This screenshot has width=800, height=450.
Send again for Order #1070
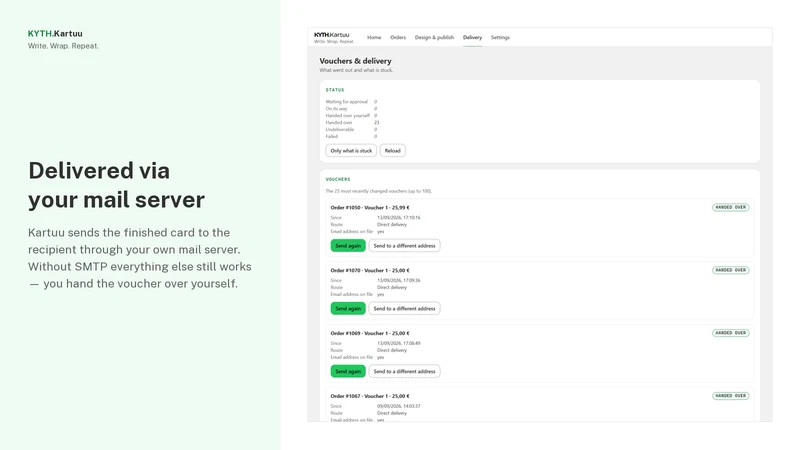(x=348, y=308)
